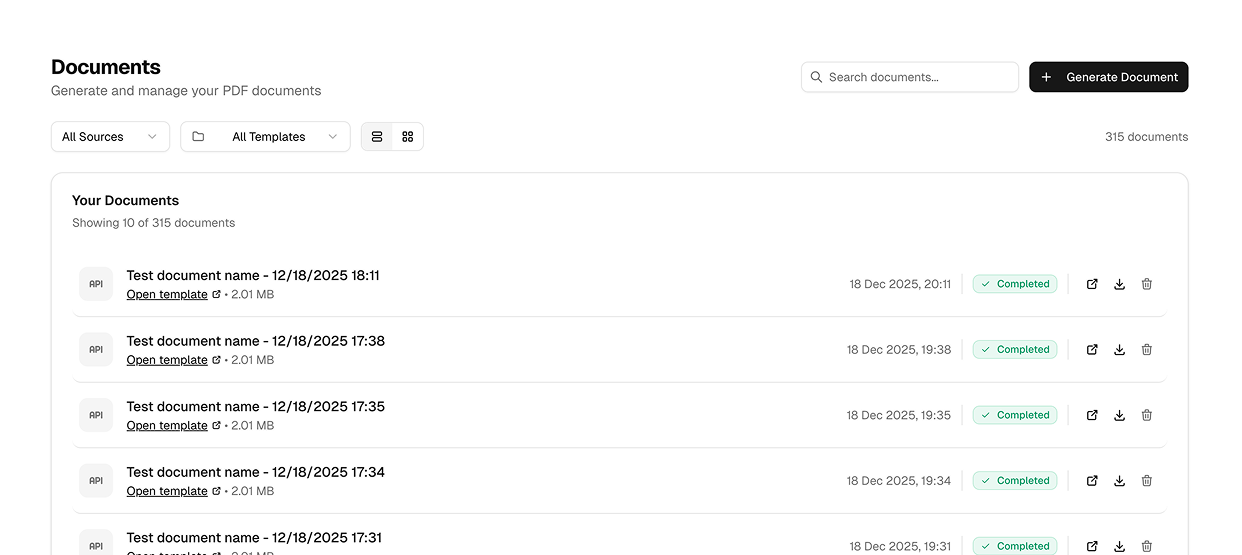This screenshot has height=555, width=1242.
Task: Delete the 17:34 test document
Action: (x=1147, y=481)
